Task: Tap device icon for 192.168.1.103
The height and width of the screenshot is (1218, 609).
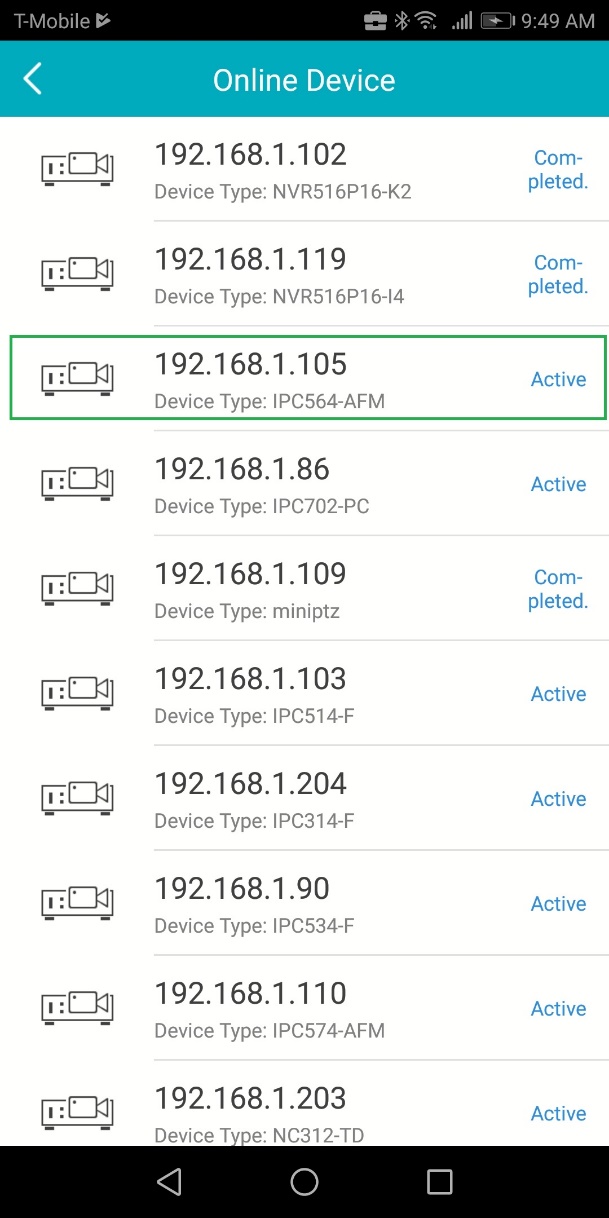Action: tap(77, 693)
